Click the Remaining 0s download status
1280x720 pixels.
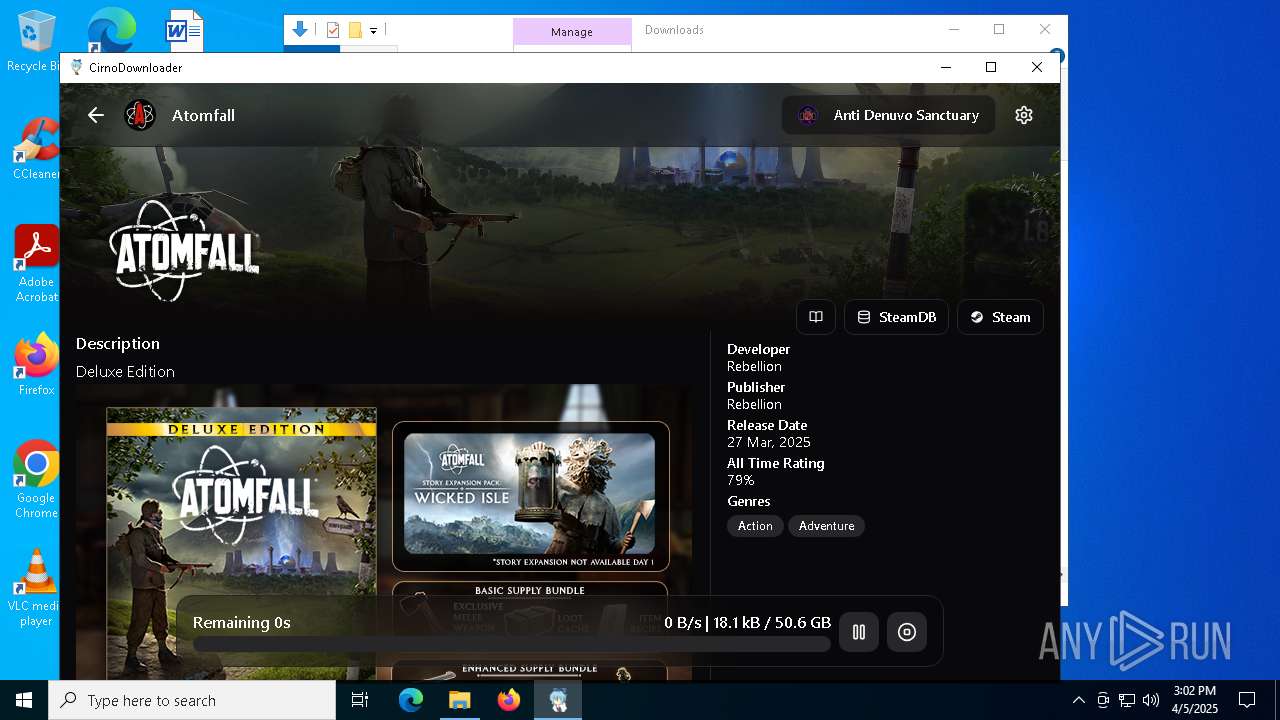click(241, 623)
